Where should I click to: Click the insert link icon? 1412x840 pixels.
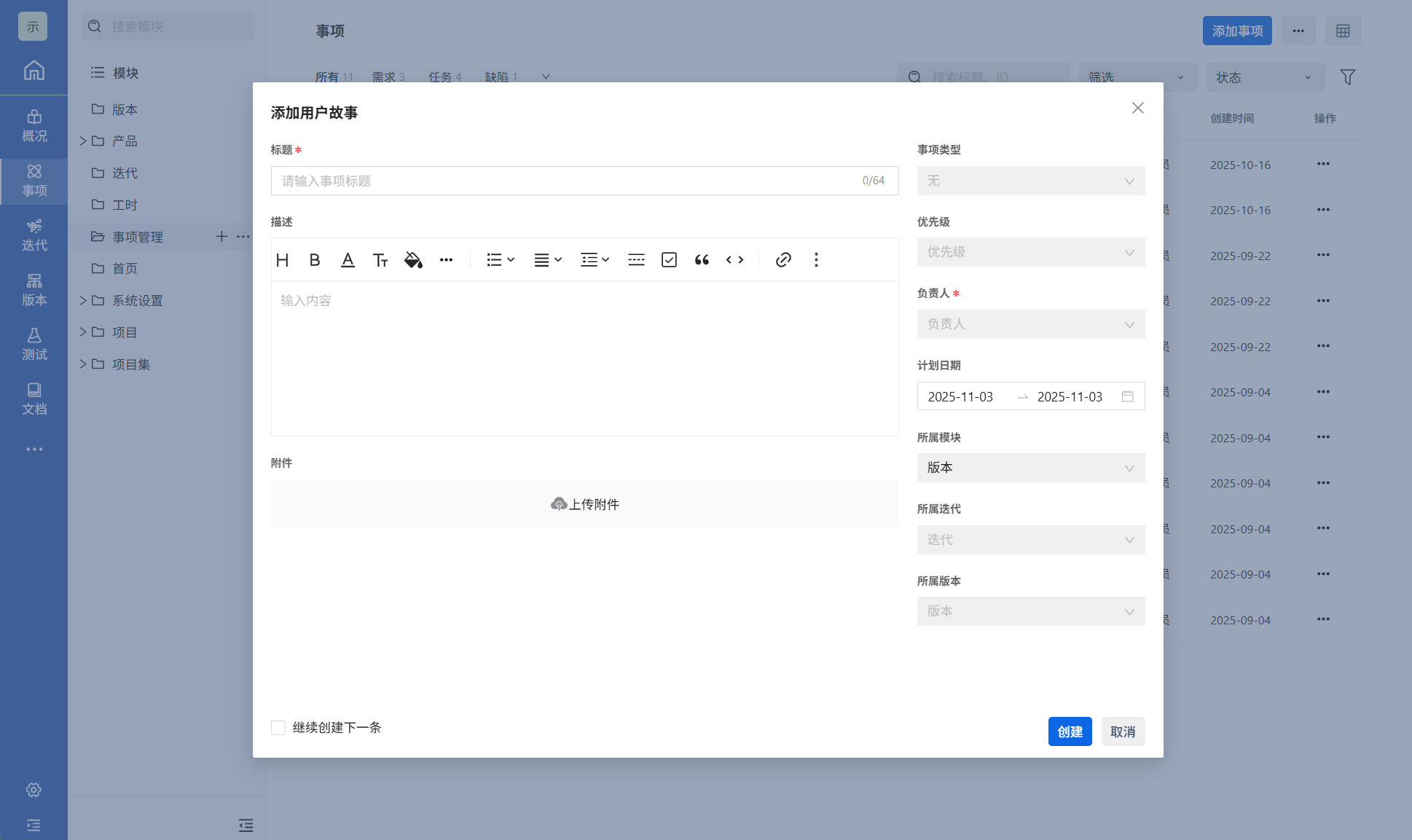click(x=783, y=260)
